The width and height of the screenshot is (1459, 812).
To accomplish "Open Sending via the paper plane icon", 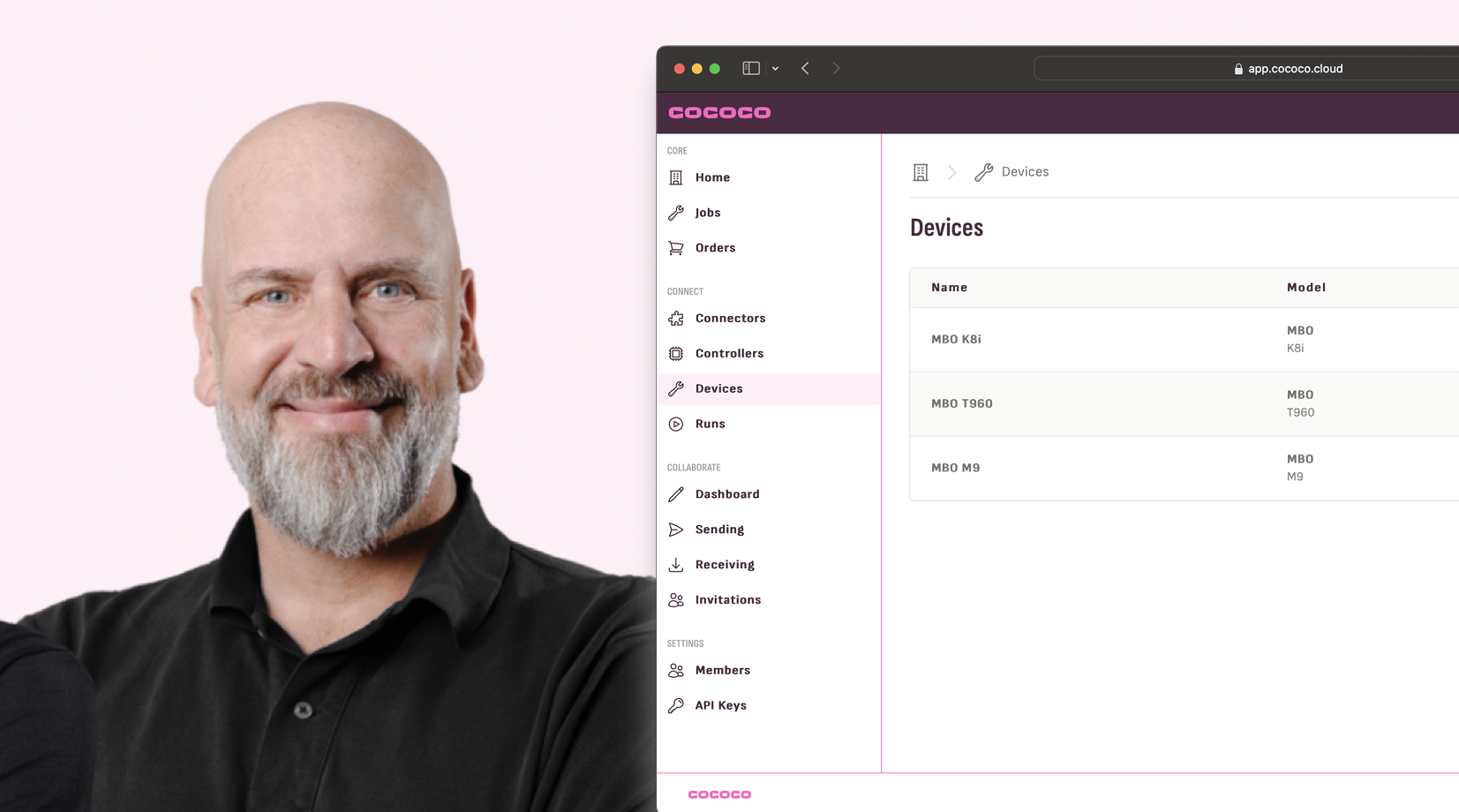I will [x=675, y=529].
